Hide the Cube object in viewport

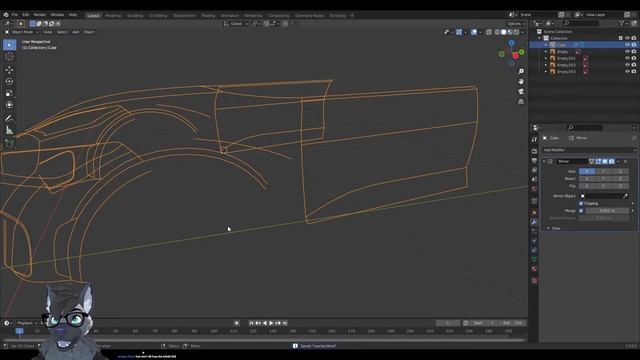point(627,45)
